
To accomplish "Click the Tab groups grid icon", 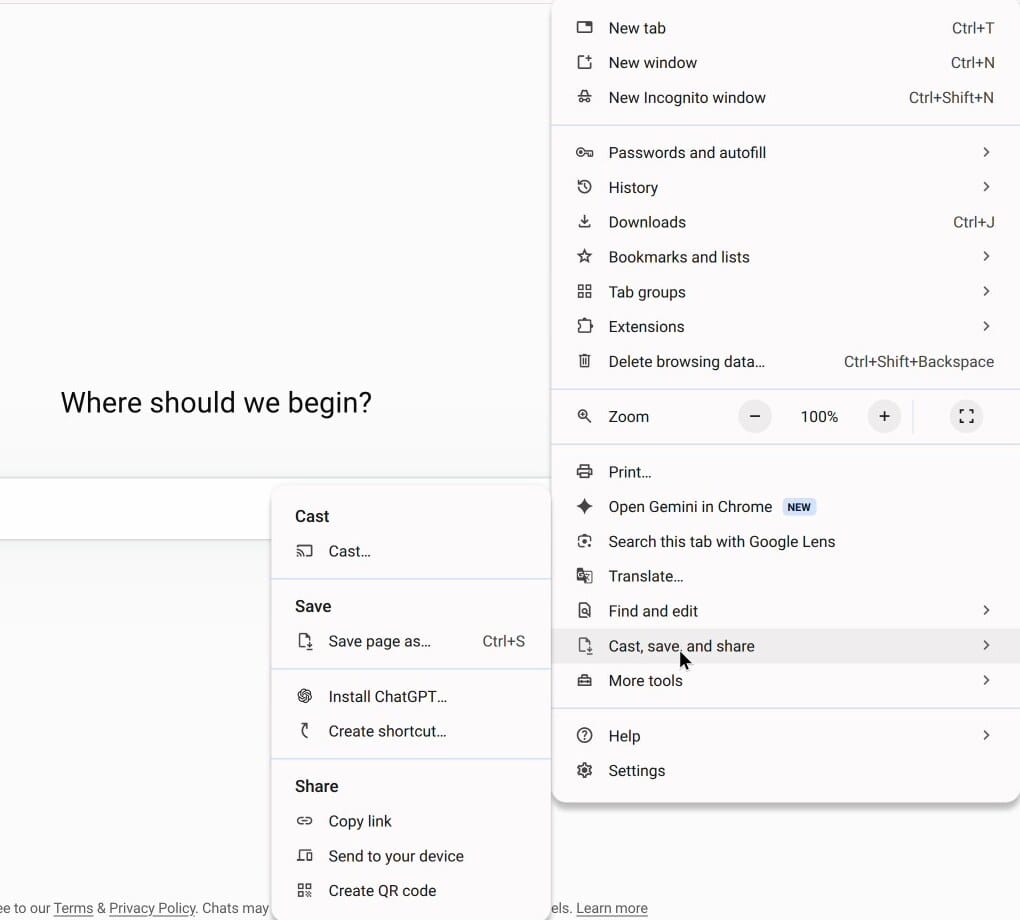I will click(584, 291).
